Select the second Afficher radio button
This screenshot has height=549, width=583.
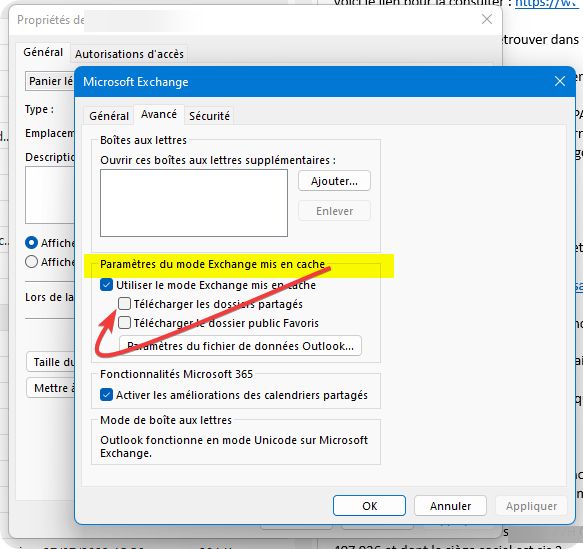[32, 262]
